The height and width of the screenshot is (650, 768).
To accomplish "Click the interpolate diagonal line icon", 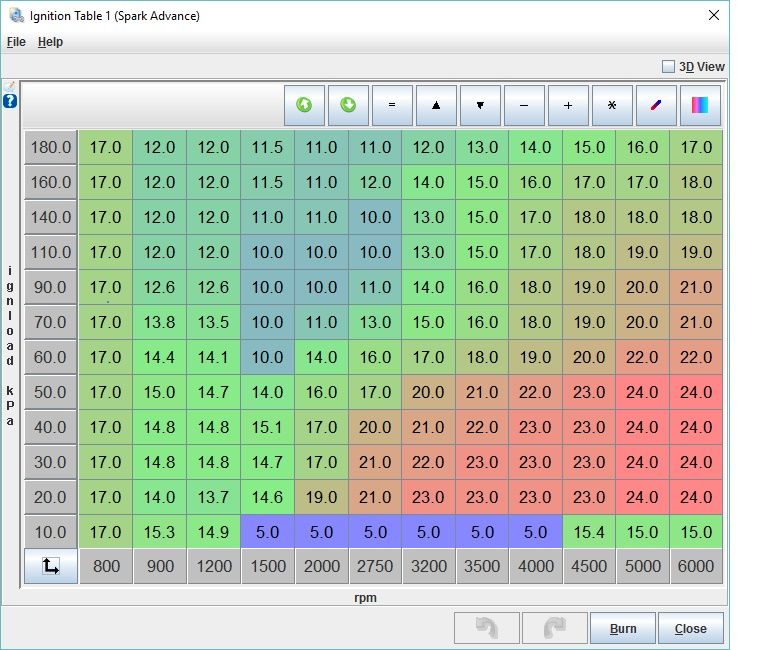I will click(x=656, y=105).
